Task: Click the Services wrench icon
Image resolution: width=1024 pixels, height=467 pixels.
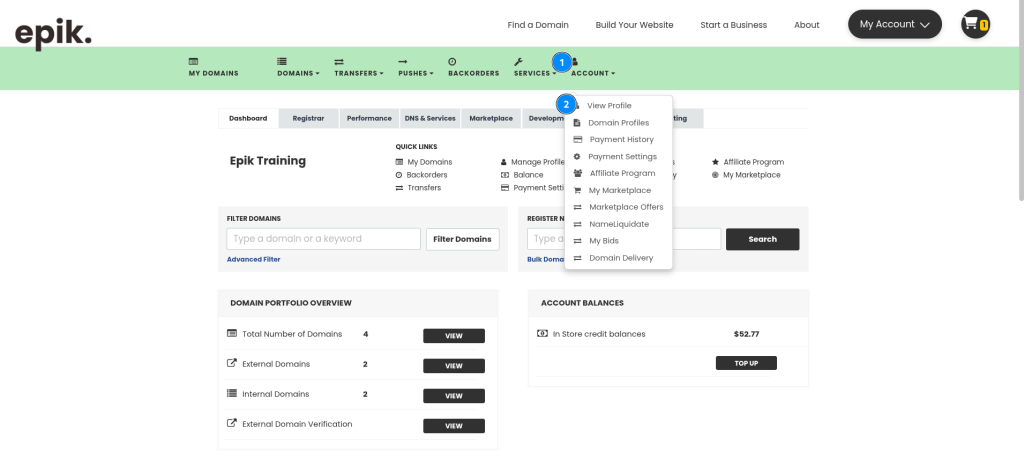Action: coord(519,61)
